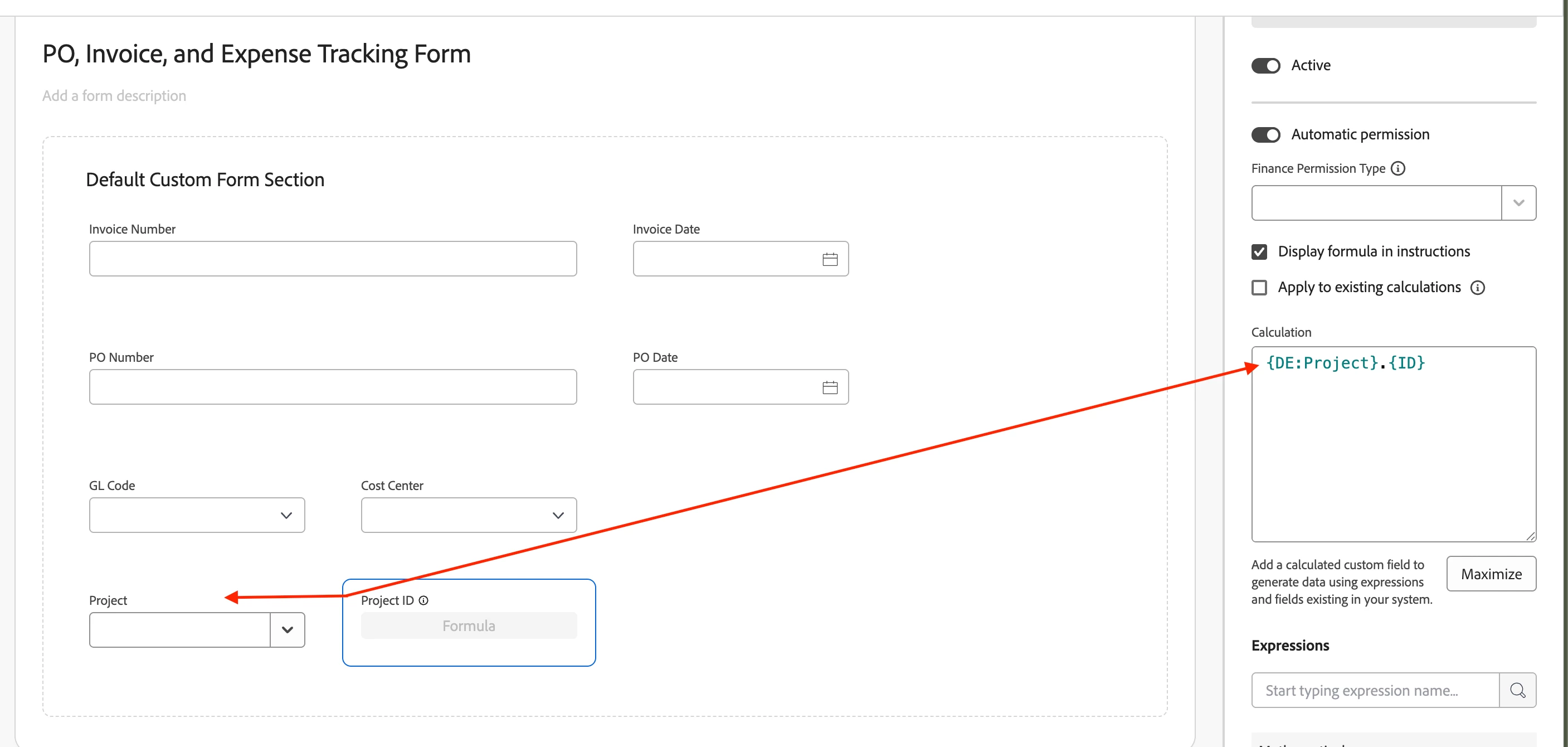The image size is (1568, 747).
Task: Uncheck Display formula in instructions
Action: coord(1259,251)
